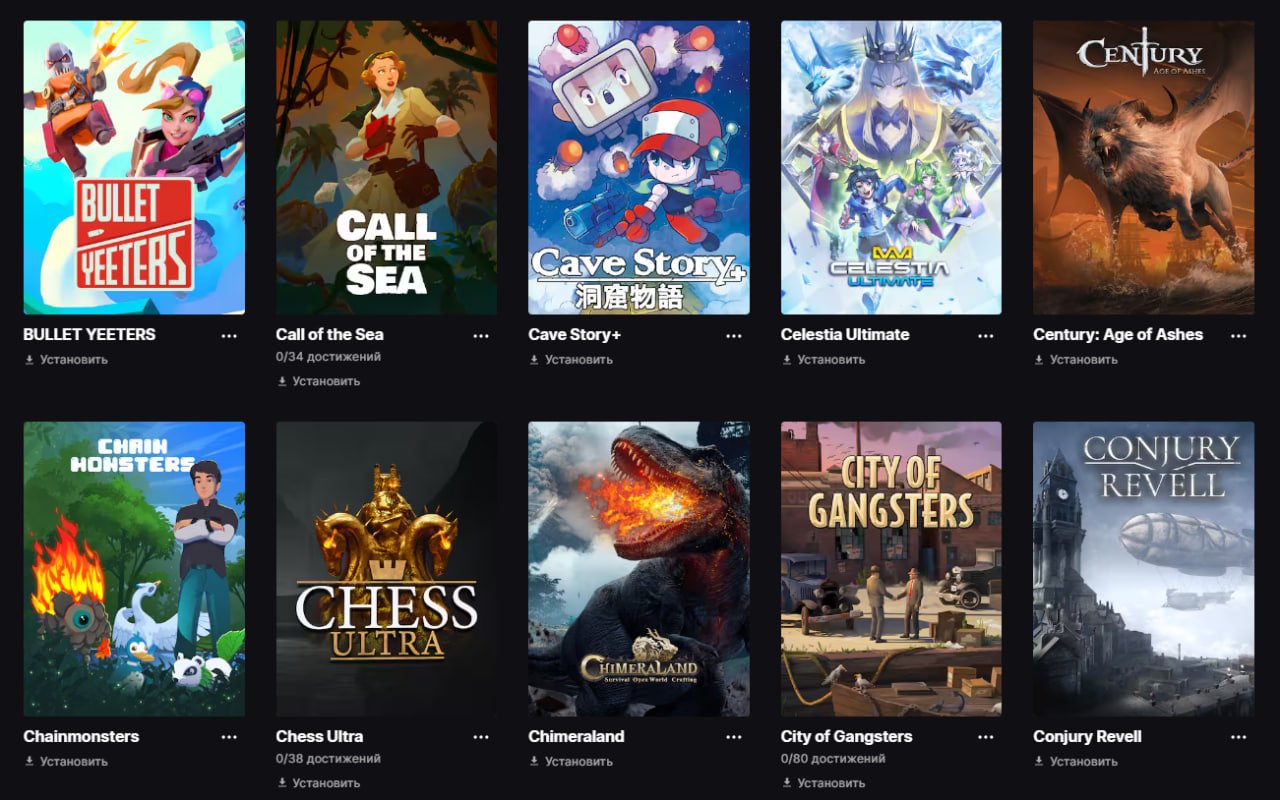1280x800 pixels.
Task: Open the three-dot menu for Call of the Sea
Action: 481,336
